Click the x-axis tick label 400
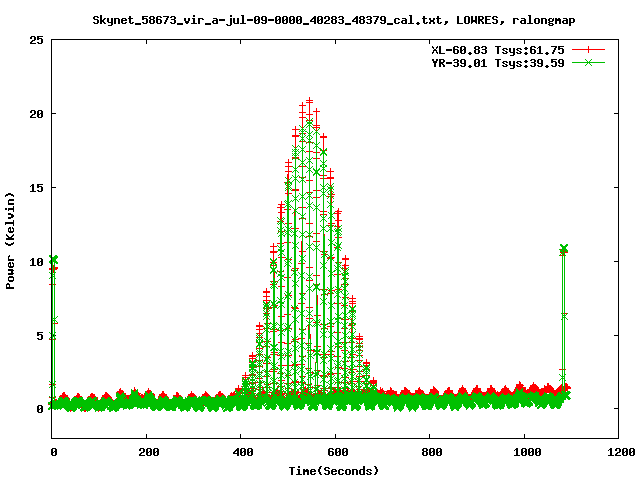Viewport: 640px width, 480px height. pos(243,452)
